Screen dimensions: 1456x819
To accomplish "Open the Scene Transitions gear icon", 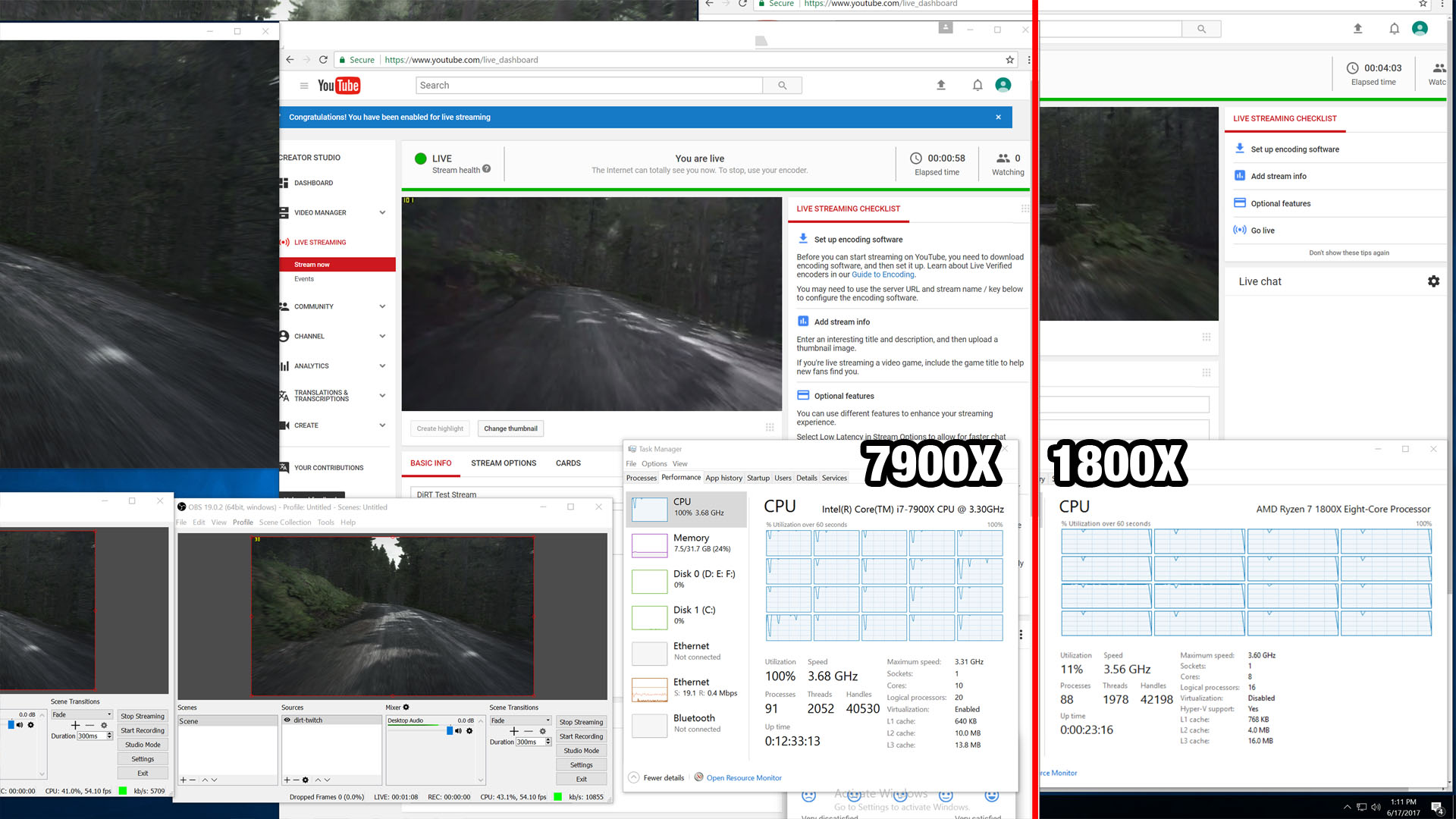I will tap(543, 731).
